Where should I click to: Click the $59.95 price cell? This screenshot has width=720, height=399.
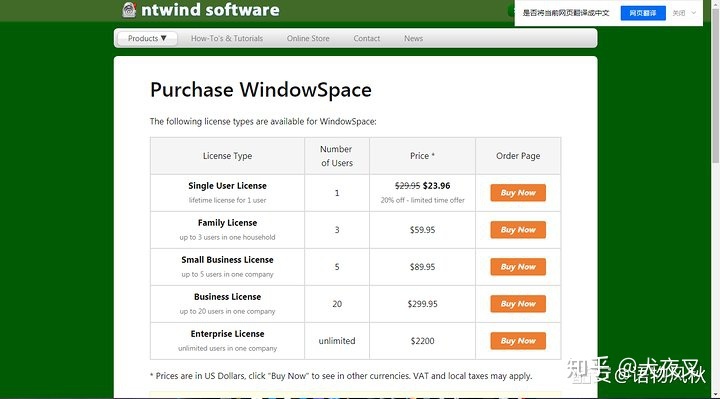422,230
